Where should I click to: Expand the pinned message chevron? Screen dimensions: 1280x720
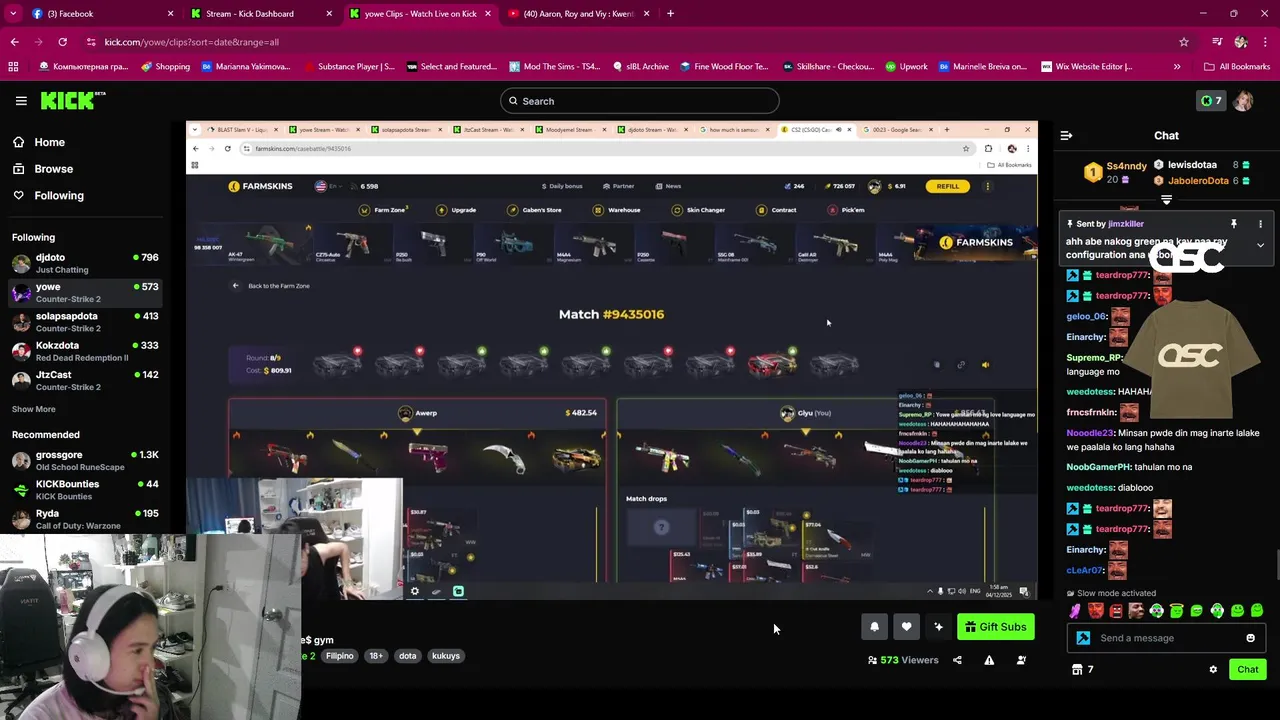(1260, 245)
